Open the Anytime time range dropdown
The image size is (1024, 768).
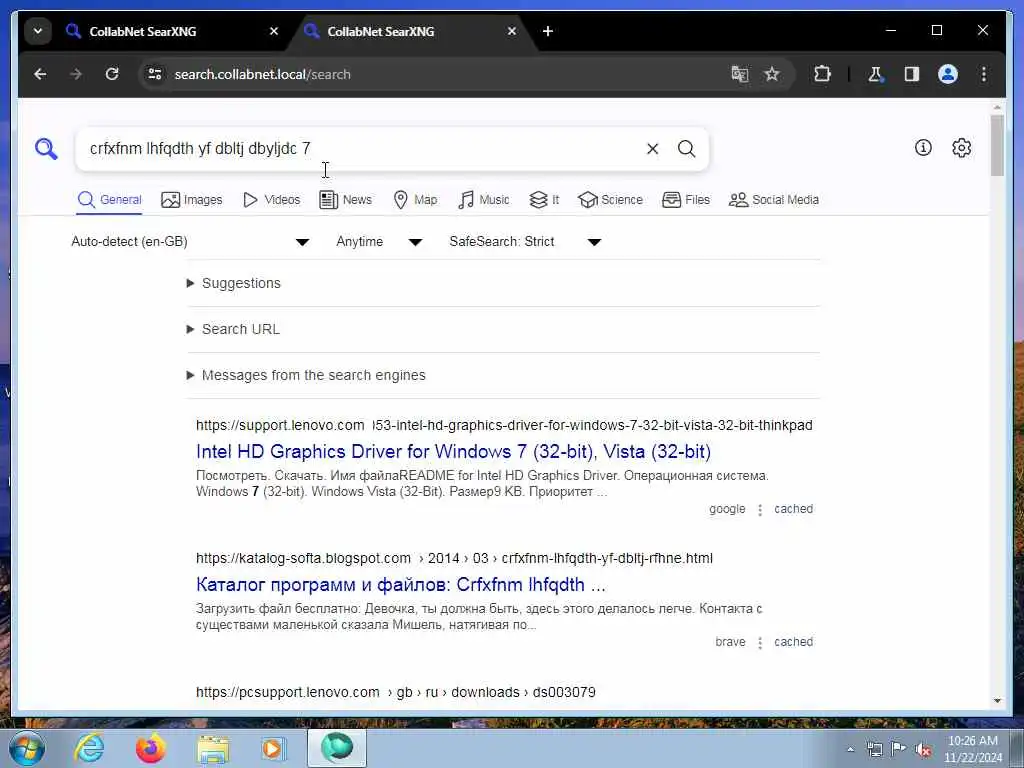[379, 242]
